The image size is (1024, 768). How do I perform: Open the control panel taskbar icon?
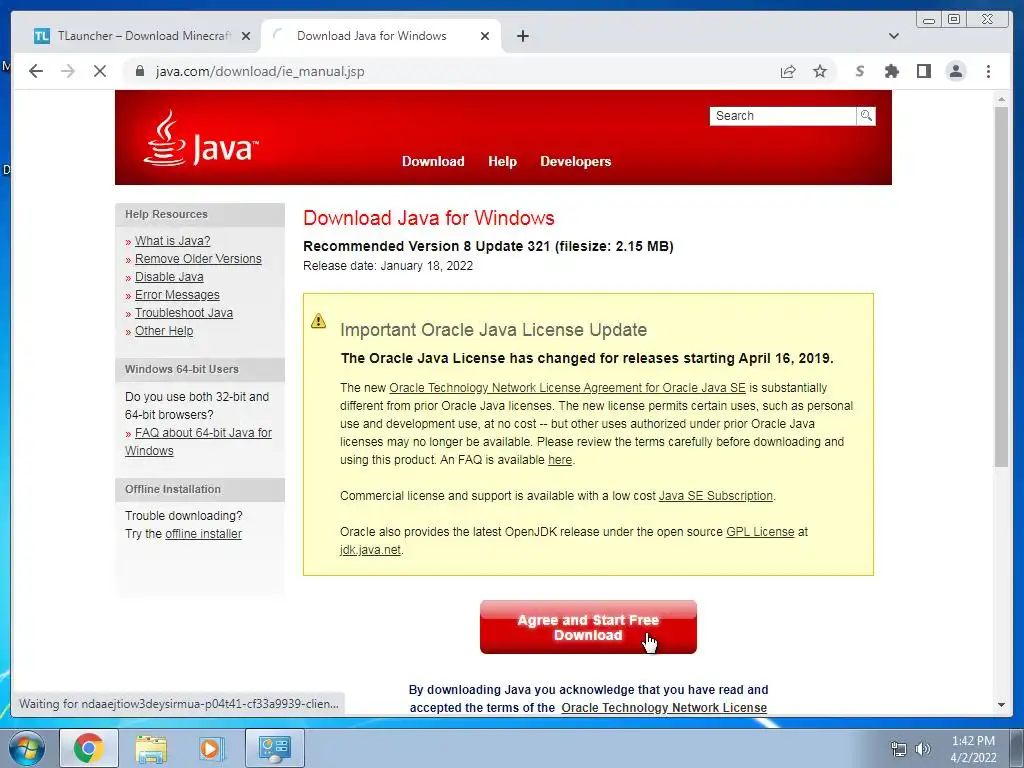click(x=274, y=748)
